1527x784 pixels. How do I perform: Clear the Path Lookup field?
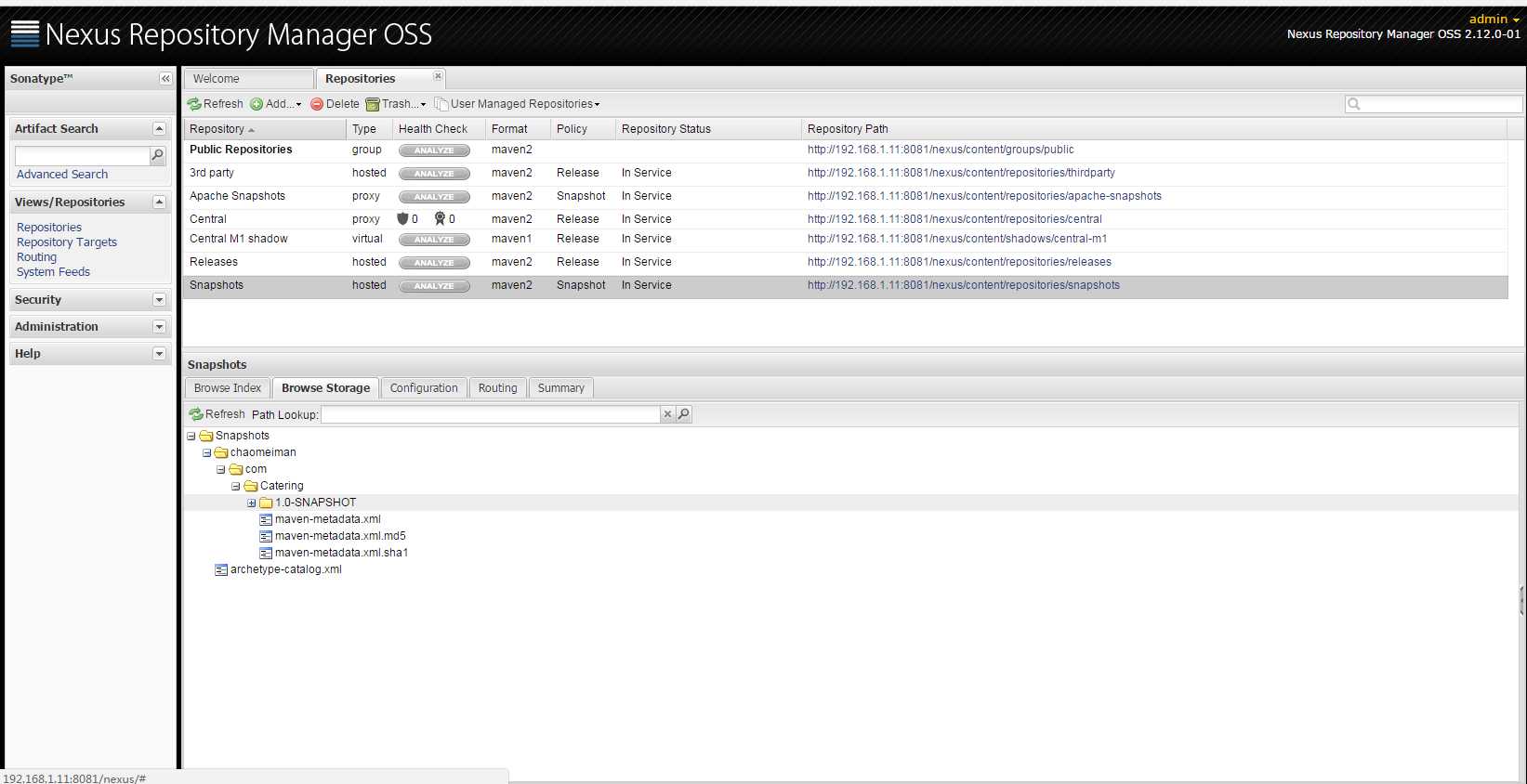coord(667,414)
